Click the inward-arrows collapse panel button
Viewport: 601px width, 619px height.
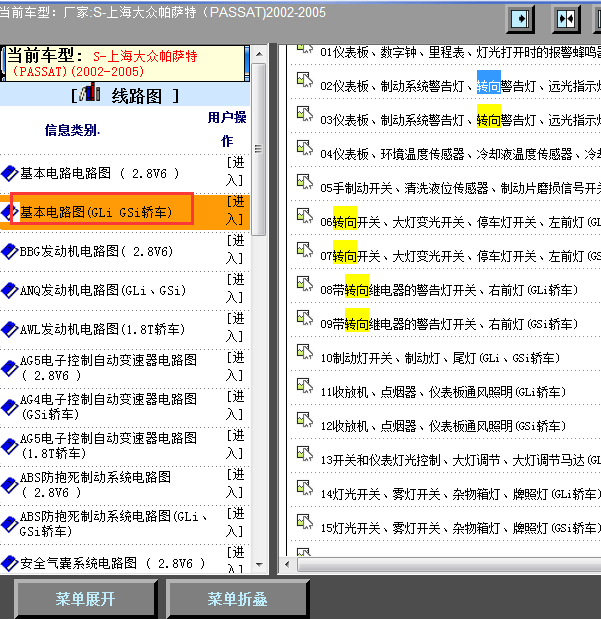566,19
